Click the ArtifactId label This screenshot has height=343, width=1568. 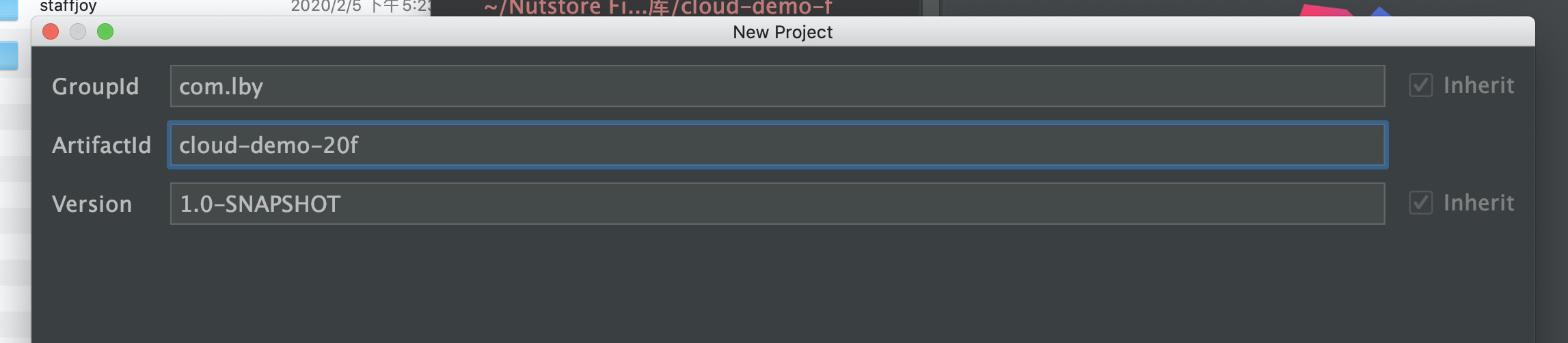pyautogui.click(x=102, y=145)
